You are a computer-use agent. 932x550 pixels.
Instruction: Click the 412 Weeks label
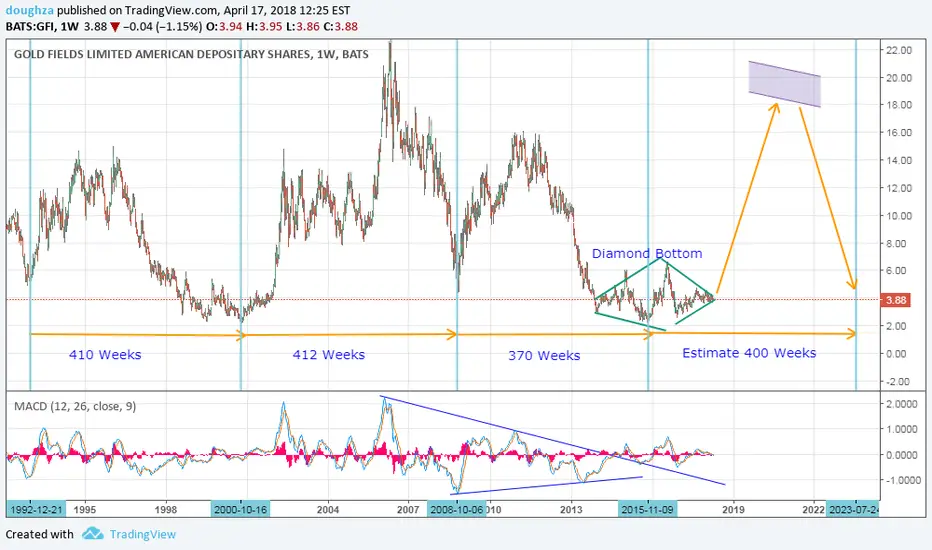[x=329, y=354]
